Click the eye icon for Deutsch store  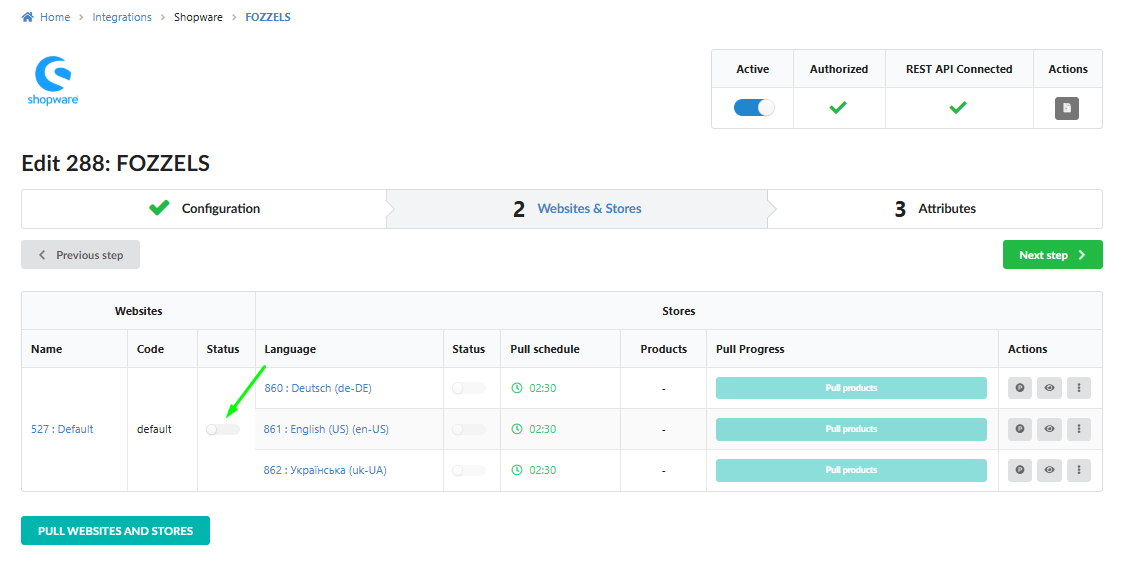click(1049, 388)
